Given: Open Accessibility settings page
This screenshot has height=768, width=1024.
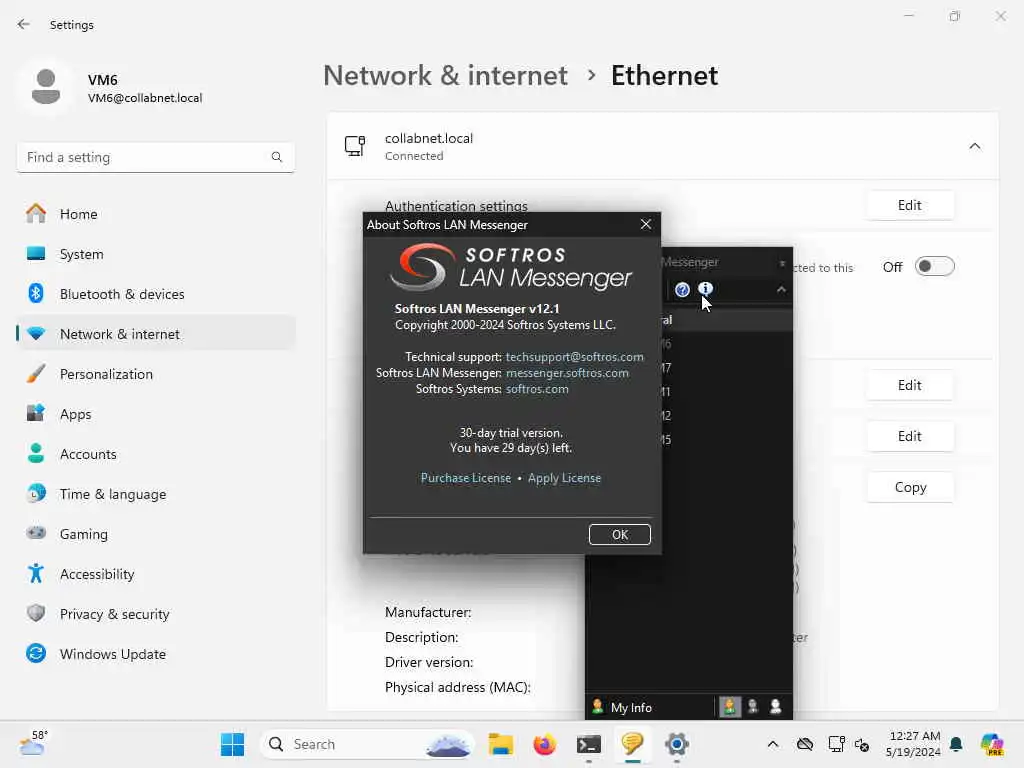Looking at the screenshot, I should click(x=155, y=574).
